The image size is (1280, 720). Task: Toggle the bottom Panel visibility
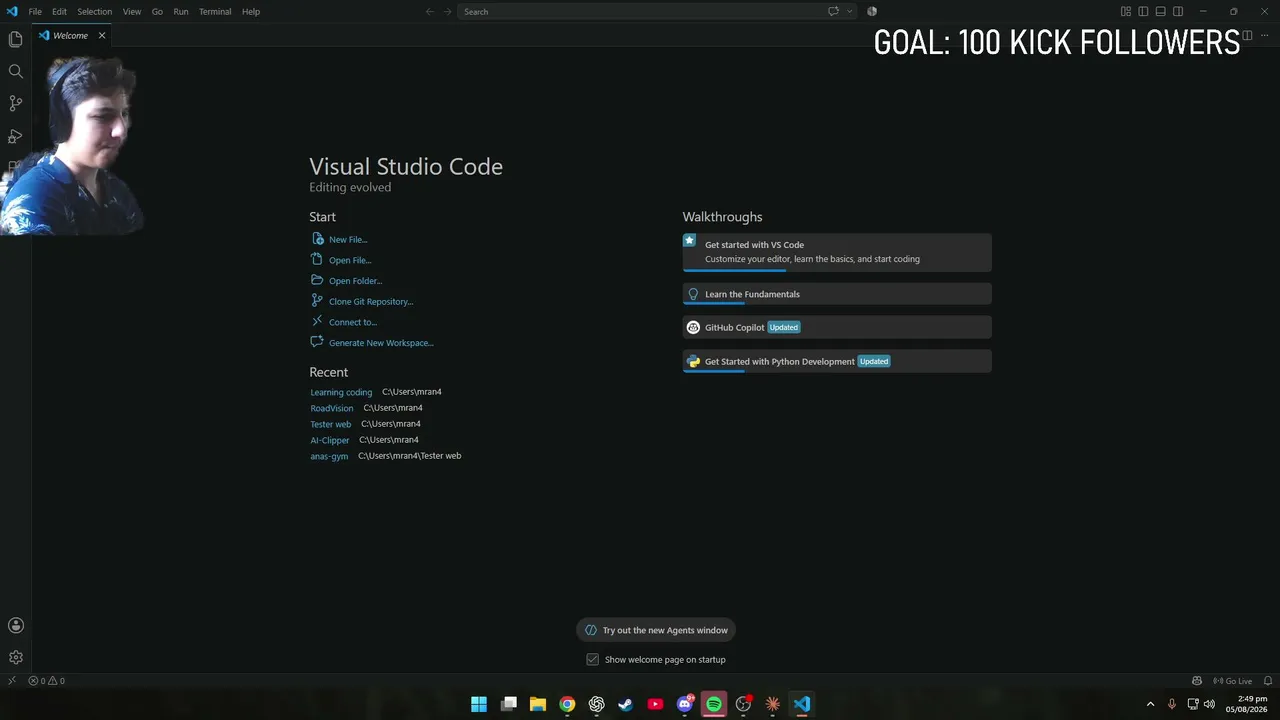1161,12
